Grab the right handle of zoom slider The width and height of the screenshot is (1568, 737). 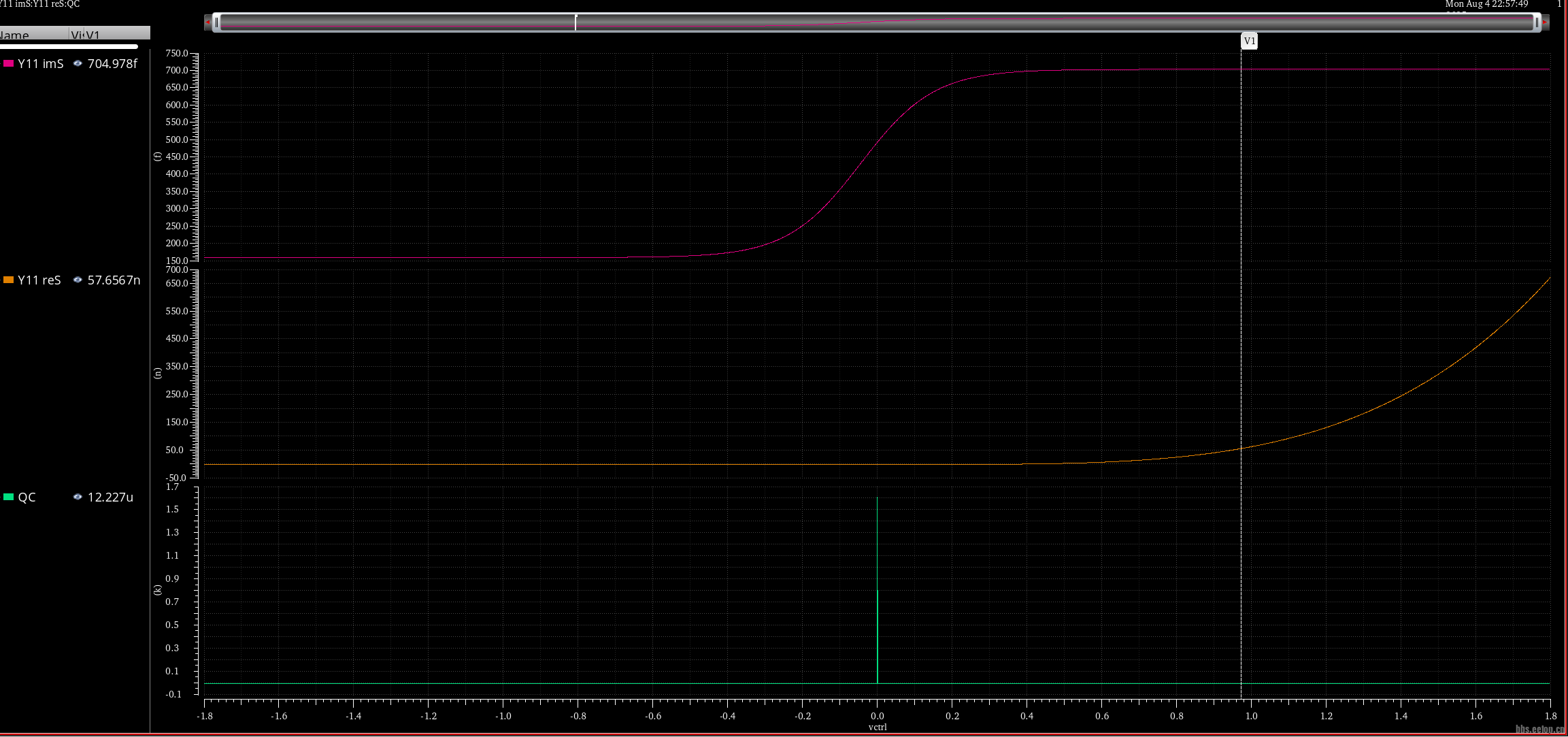1537,22
